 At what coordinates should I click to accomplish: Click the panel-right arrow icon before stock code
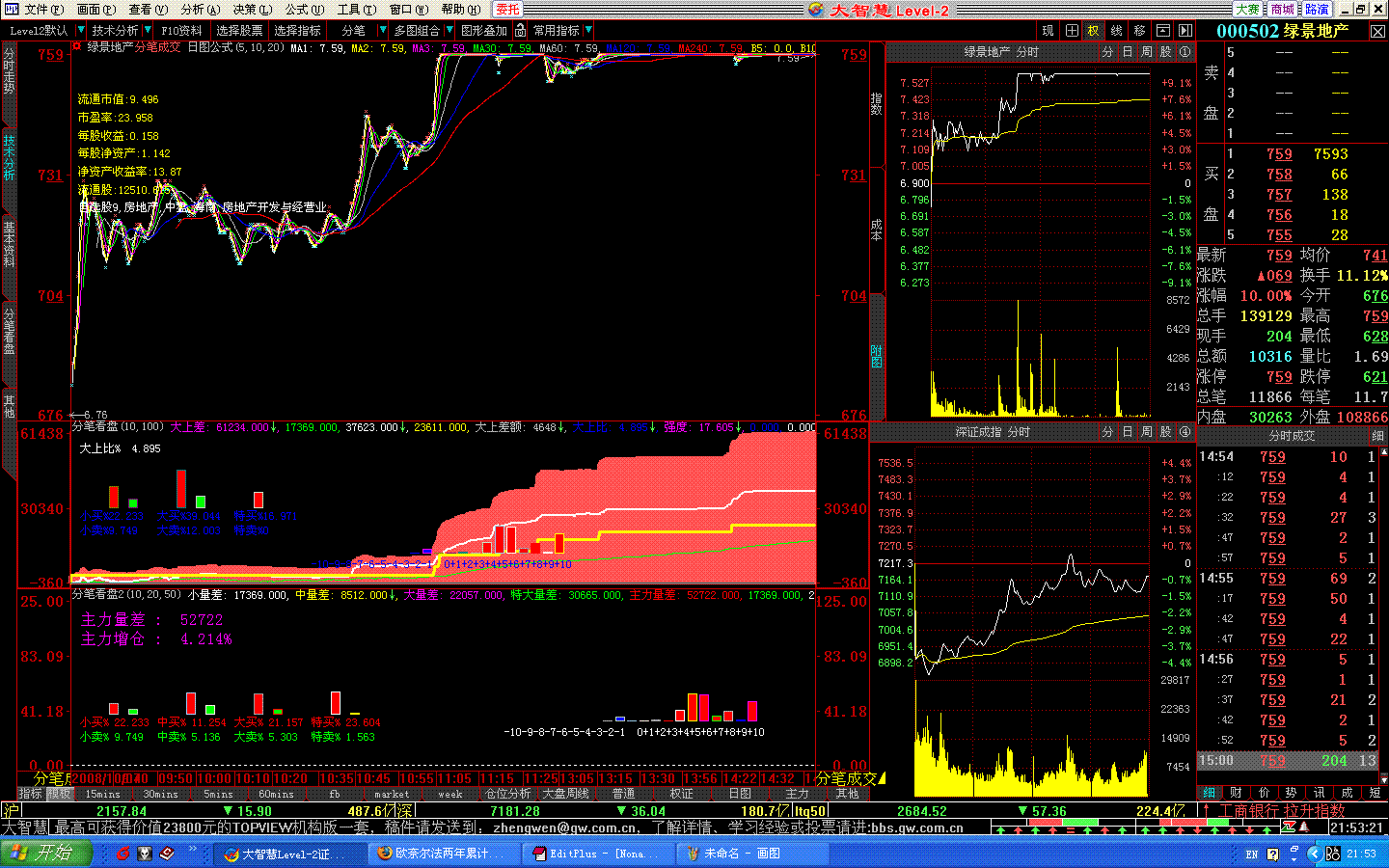(1185, 31)
